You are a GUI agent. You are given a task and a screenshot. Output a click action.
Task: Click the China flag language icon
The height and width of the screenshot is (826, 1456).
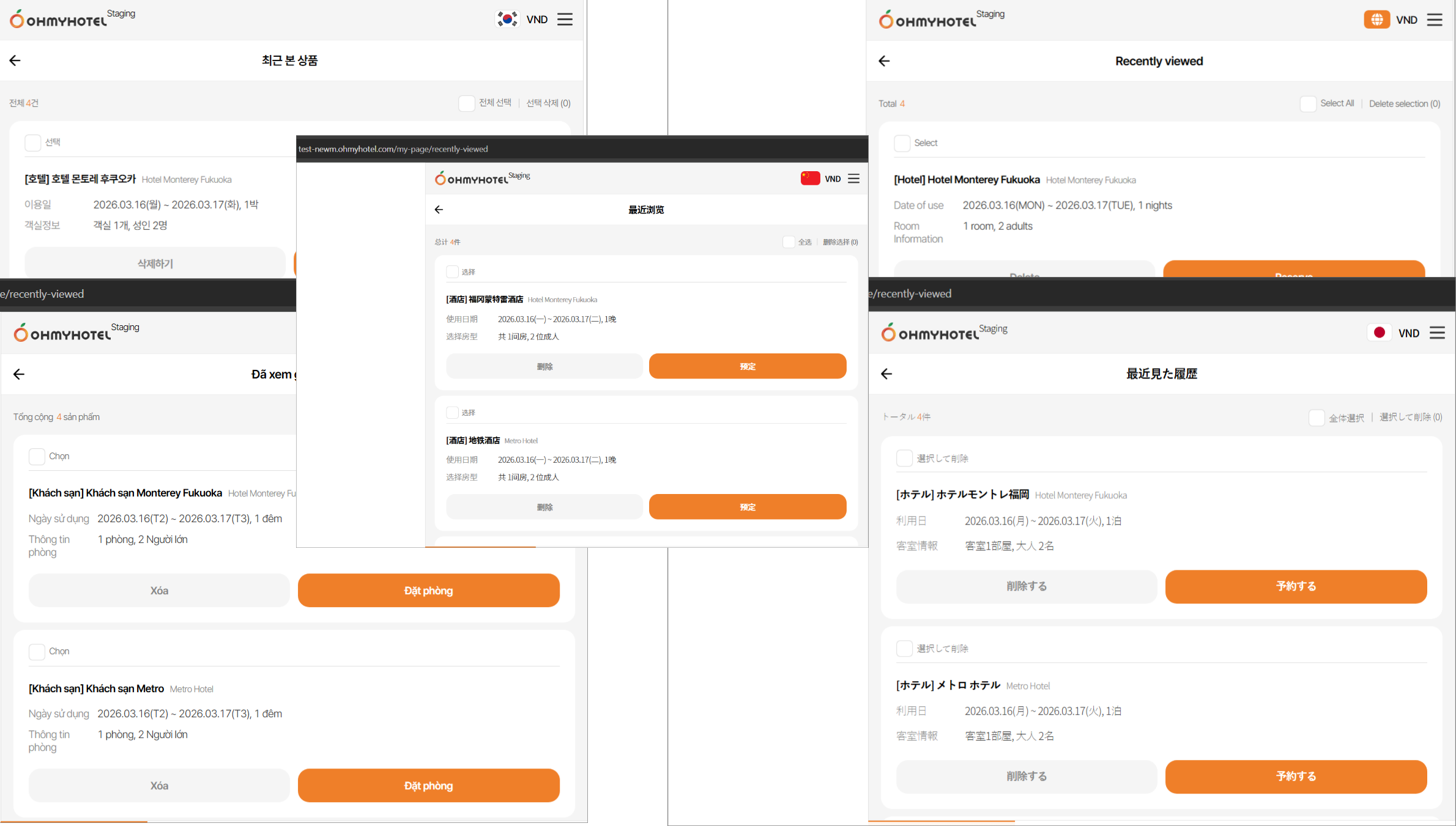click(810, 179)
